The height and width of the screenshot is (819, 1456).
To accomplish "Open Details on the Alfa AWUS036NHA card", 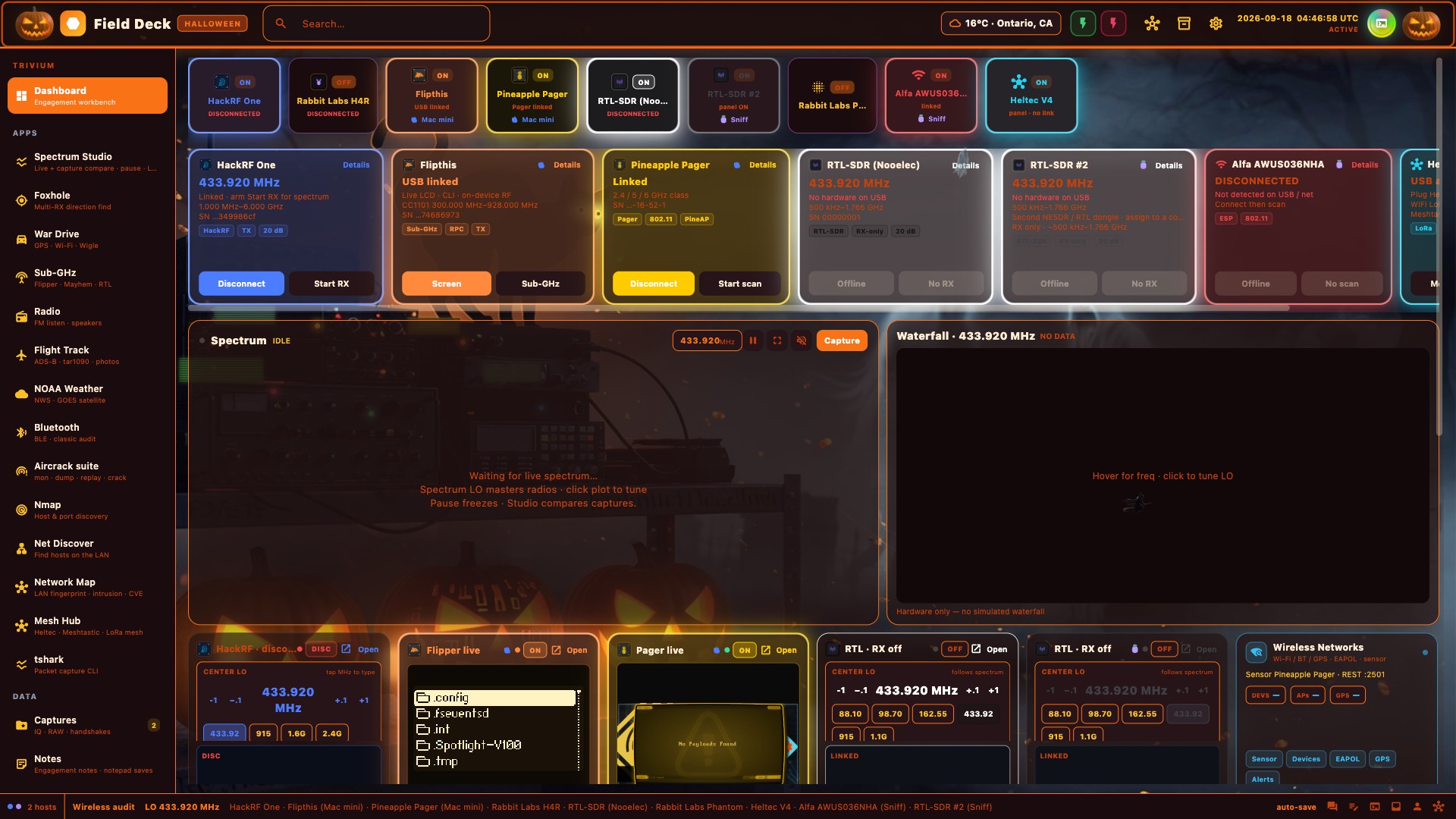I will pyautogui.click(x=1364, y=165).
